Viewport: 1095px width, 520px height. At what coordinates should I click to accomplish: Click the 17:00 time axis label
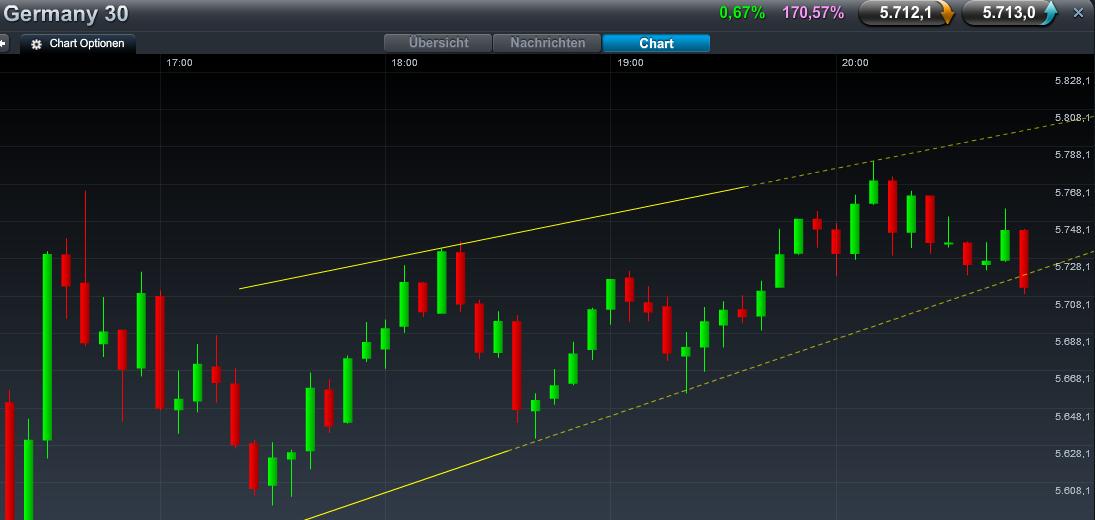(179, 63)
